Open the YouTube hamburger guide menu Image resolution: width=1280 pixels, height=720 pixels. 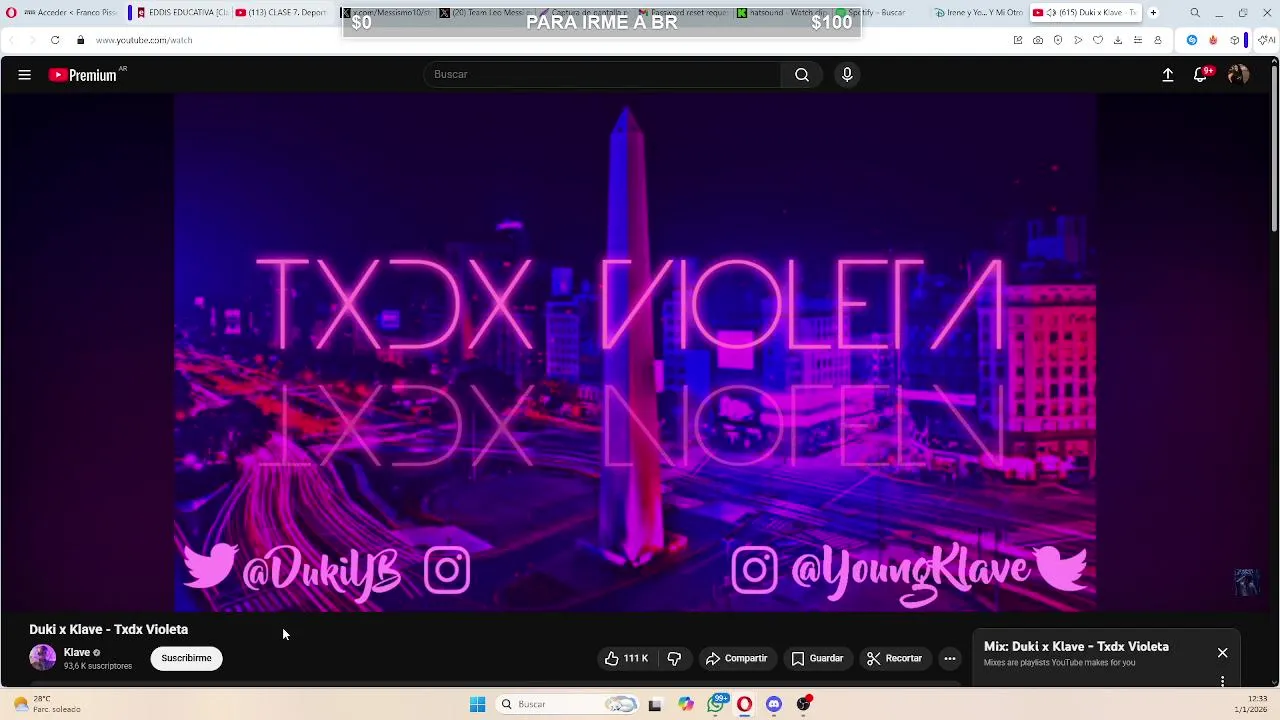coord(24,75)
